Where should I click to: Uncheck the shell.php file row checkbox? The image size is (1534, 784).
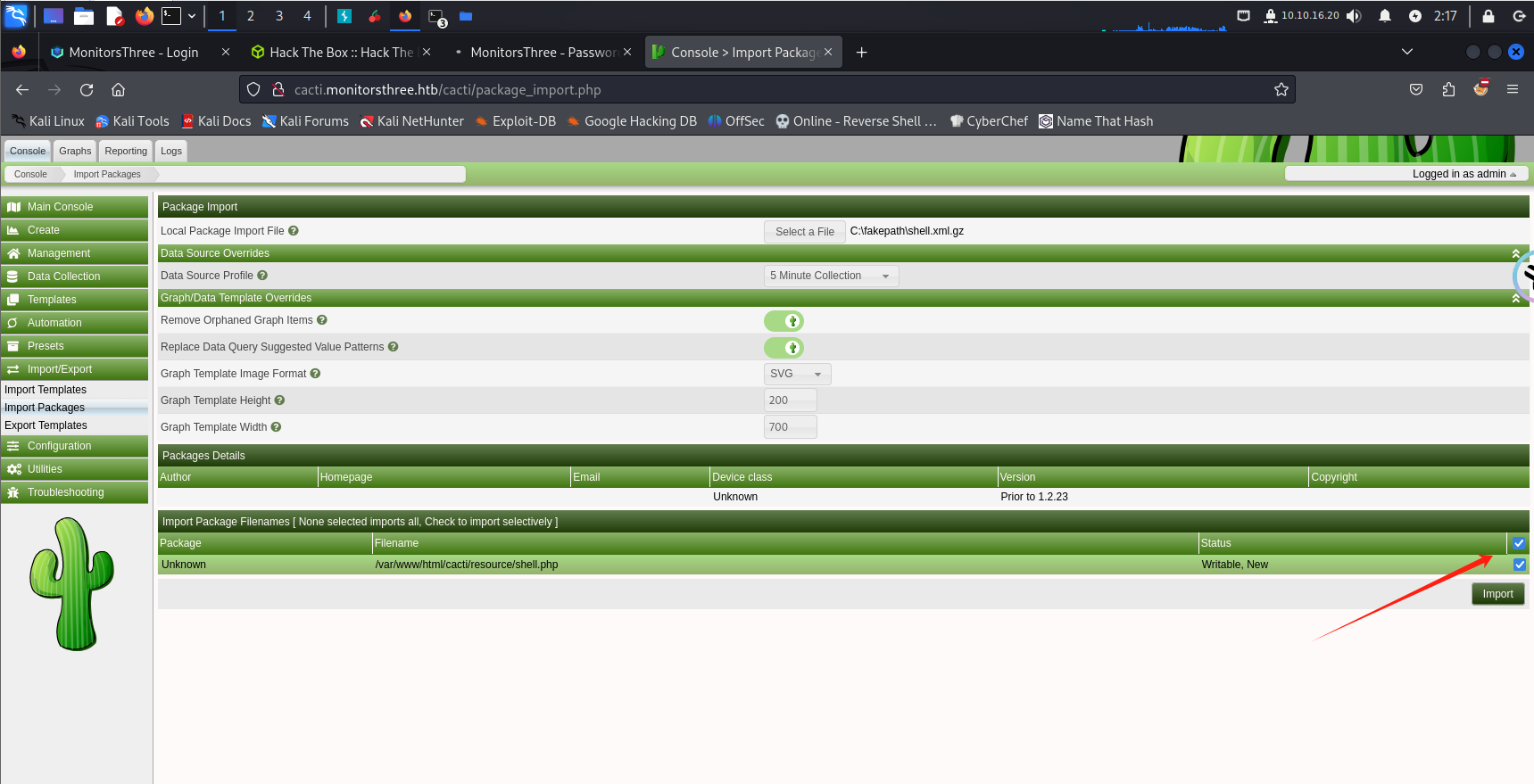(1519, 565)
